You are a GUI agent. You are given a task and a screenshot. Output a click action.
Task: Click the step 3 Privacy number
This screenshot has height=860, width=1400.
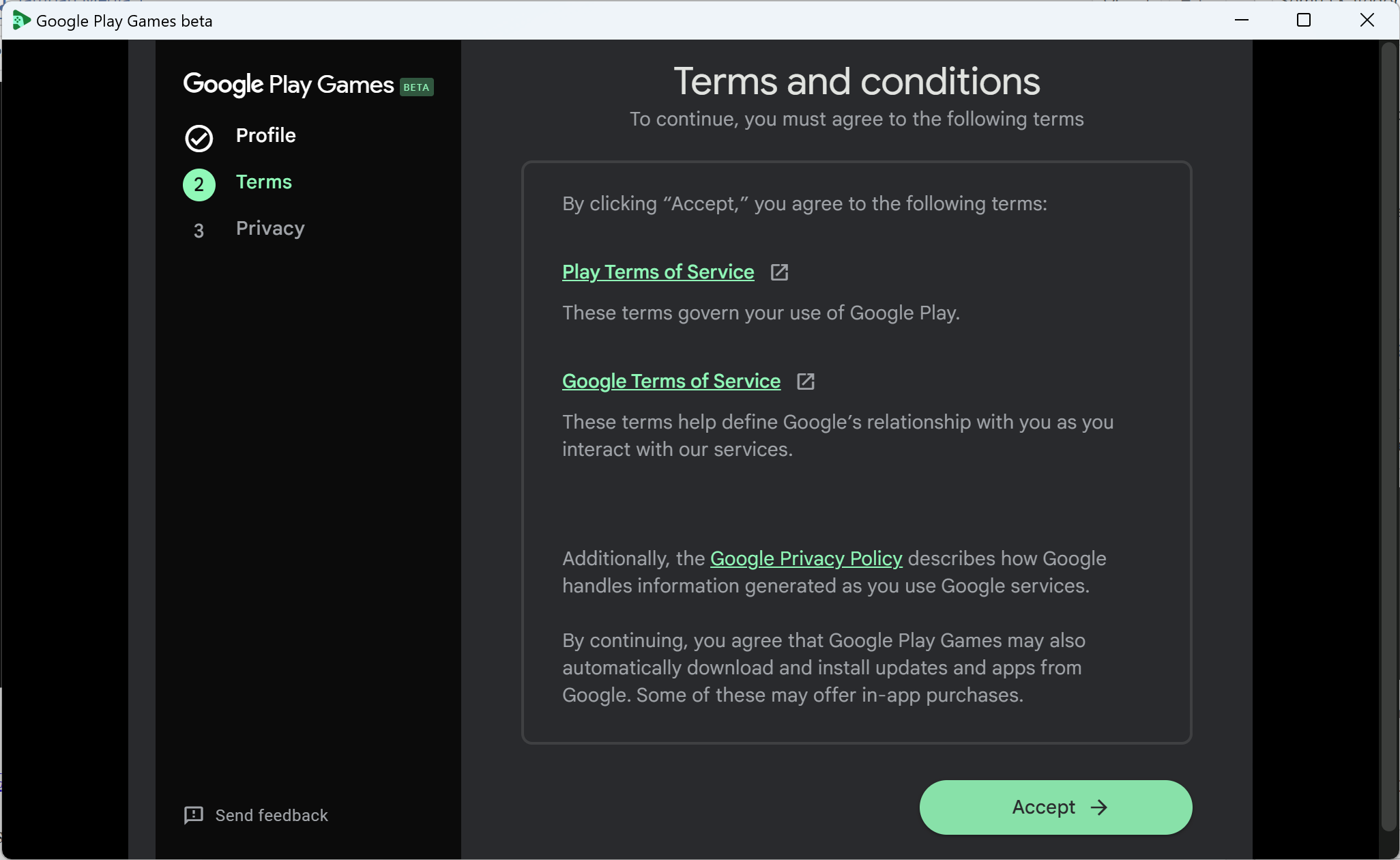[199, 231]
